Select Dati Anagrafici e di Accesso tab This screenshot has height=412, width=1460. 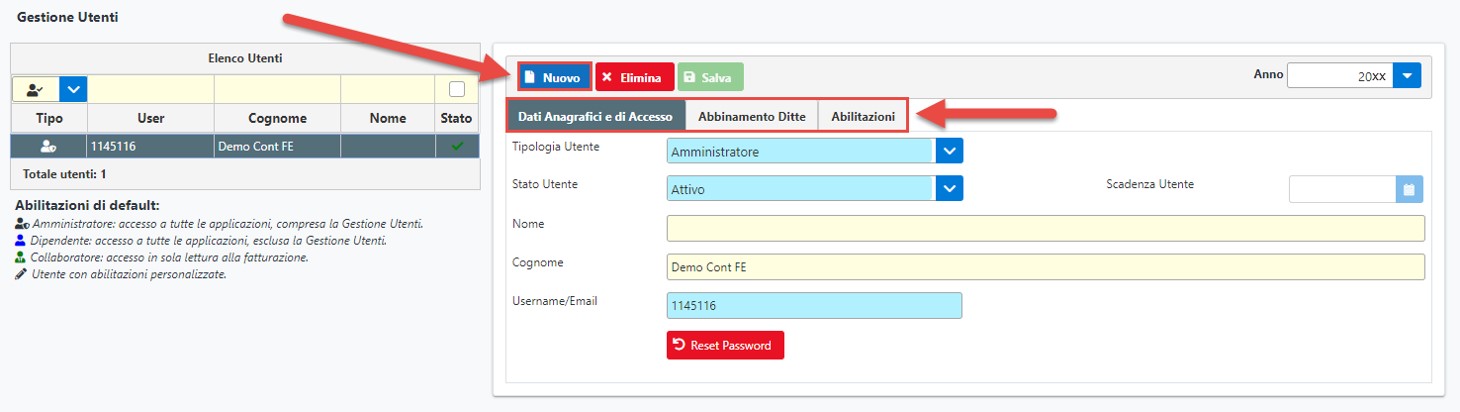(x=596, y=116)
